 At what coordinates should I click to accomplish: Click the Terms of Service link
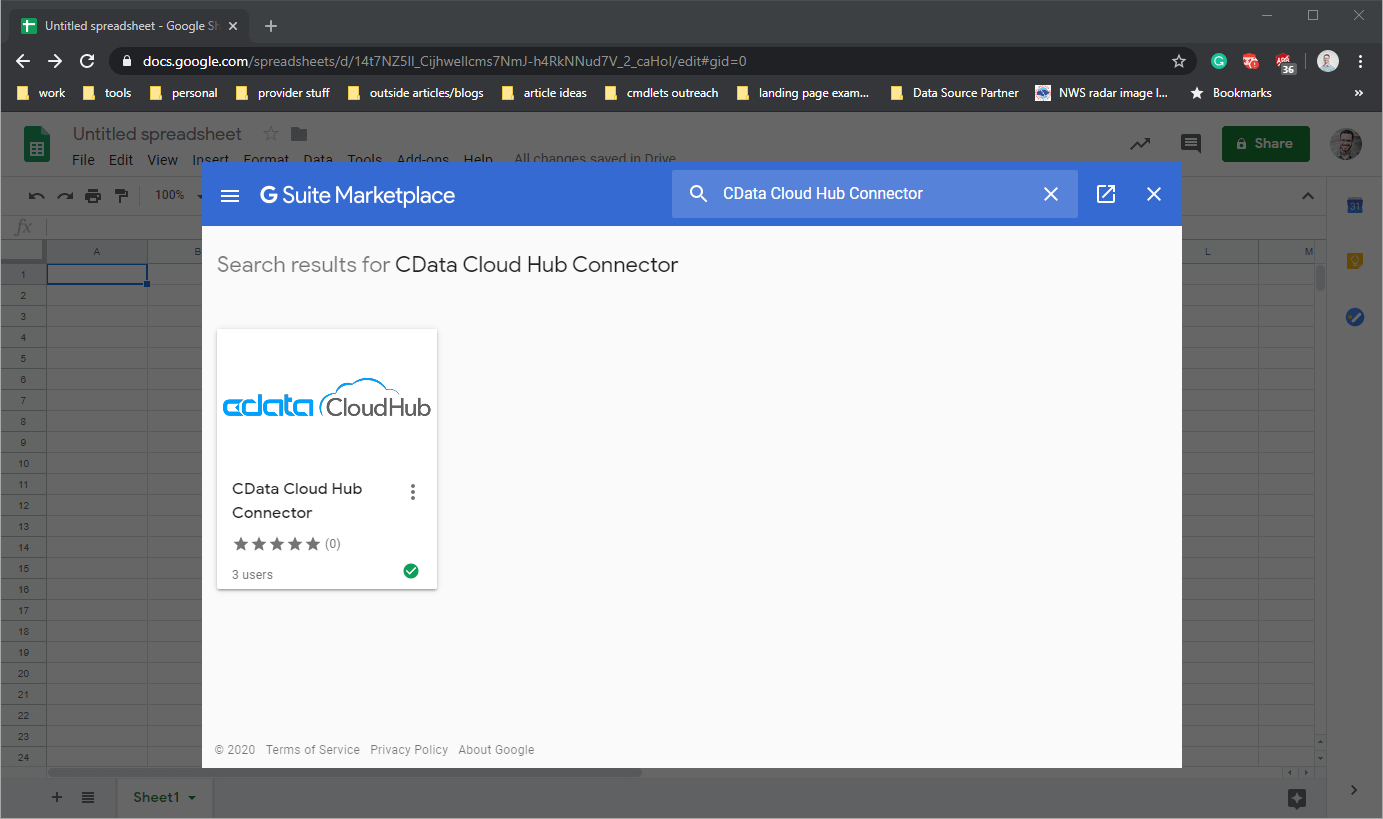click(312, 750)
